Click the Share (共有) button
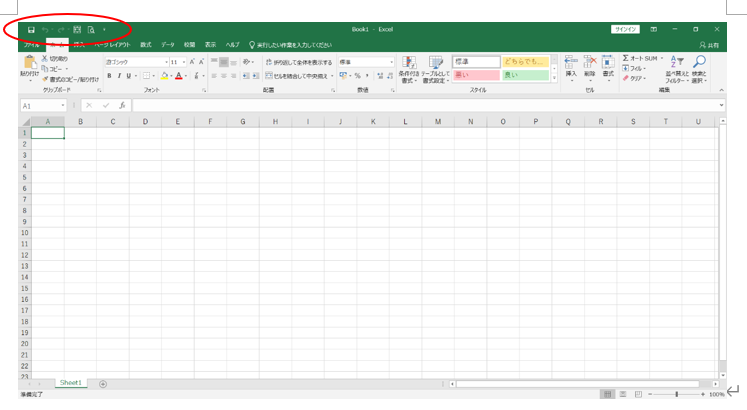The height and width of the screenshot is (410, 747). (709, 45)
